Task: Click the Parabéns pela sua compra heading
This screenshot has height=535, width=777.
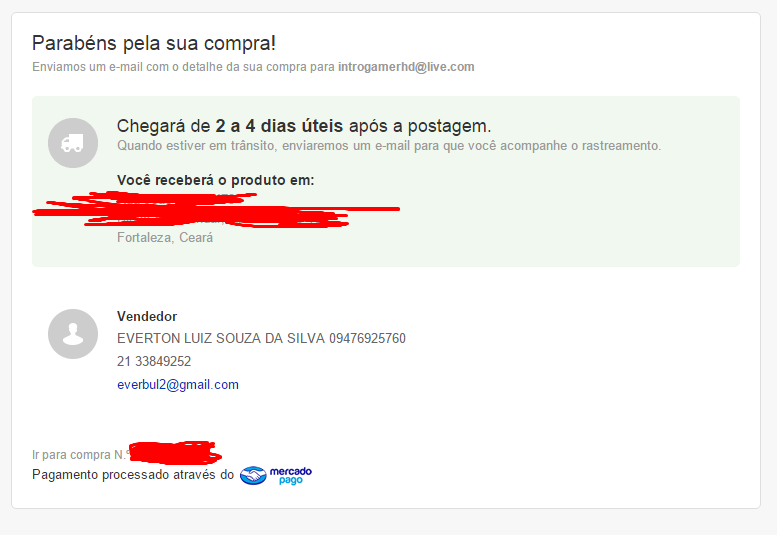Action: (154, 44)
